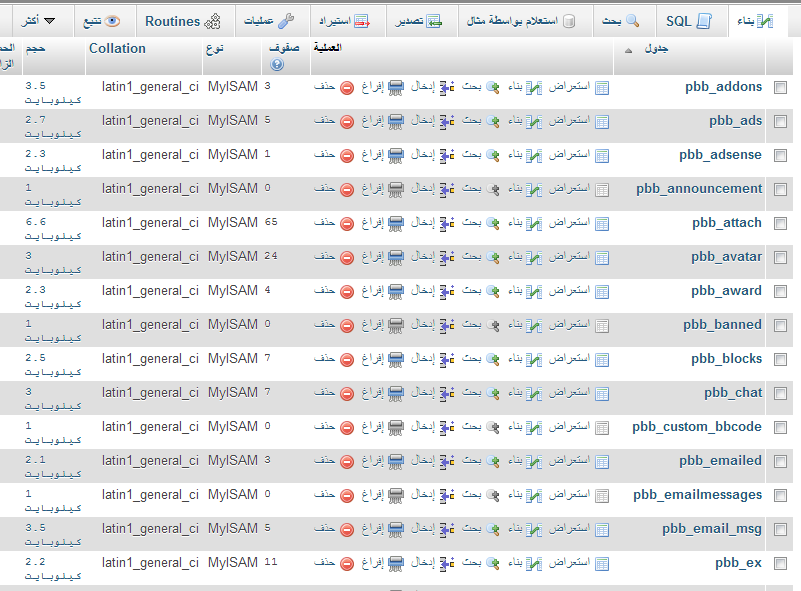
Task: Click the red drop icon for pbb_ads
Action: [x=347, y=122]
